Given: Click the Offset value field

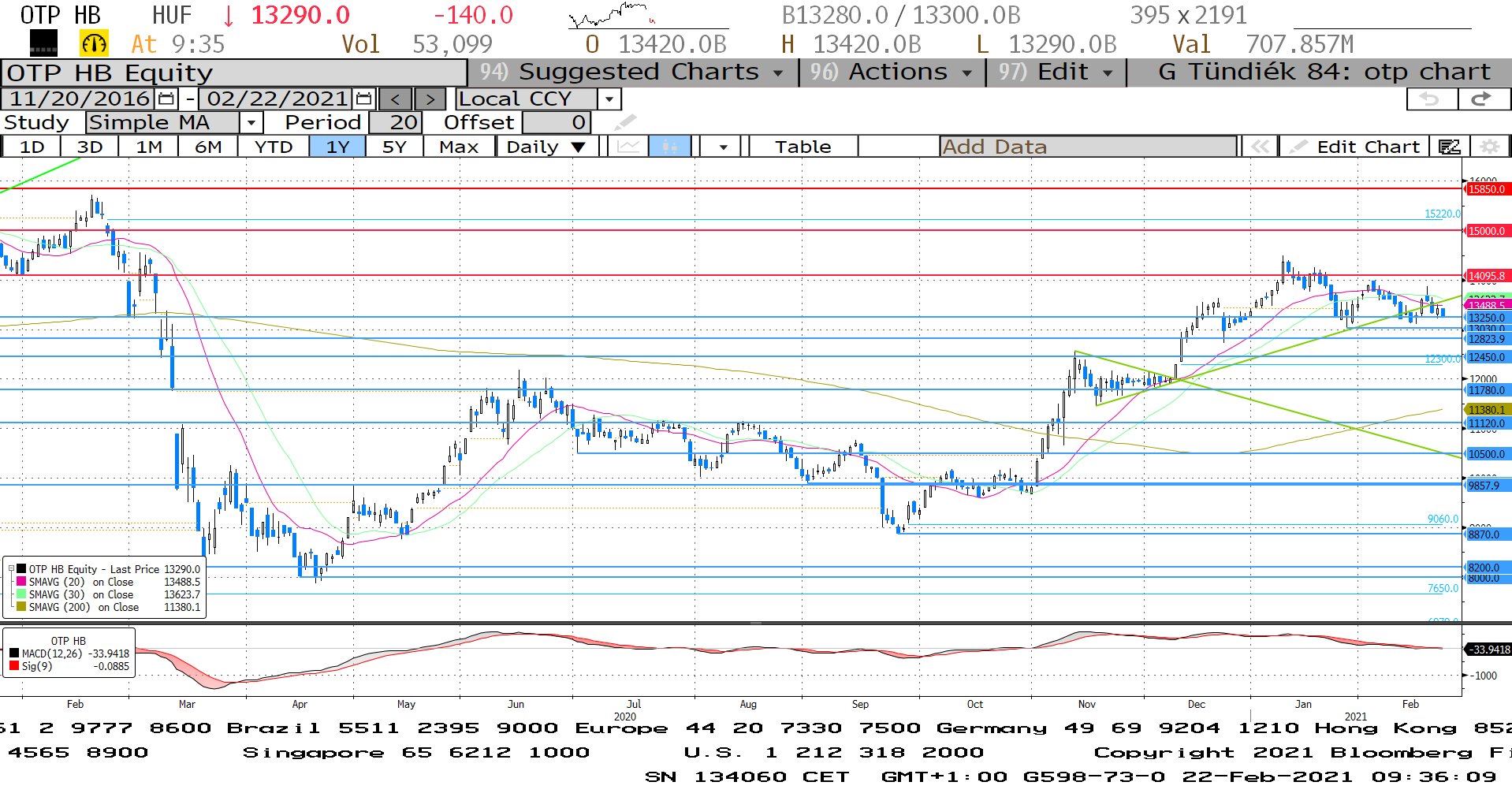Looking at the screenshot, I should click(x=557, y=122).
